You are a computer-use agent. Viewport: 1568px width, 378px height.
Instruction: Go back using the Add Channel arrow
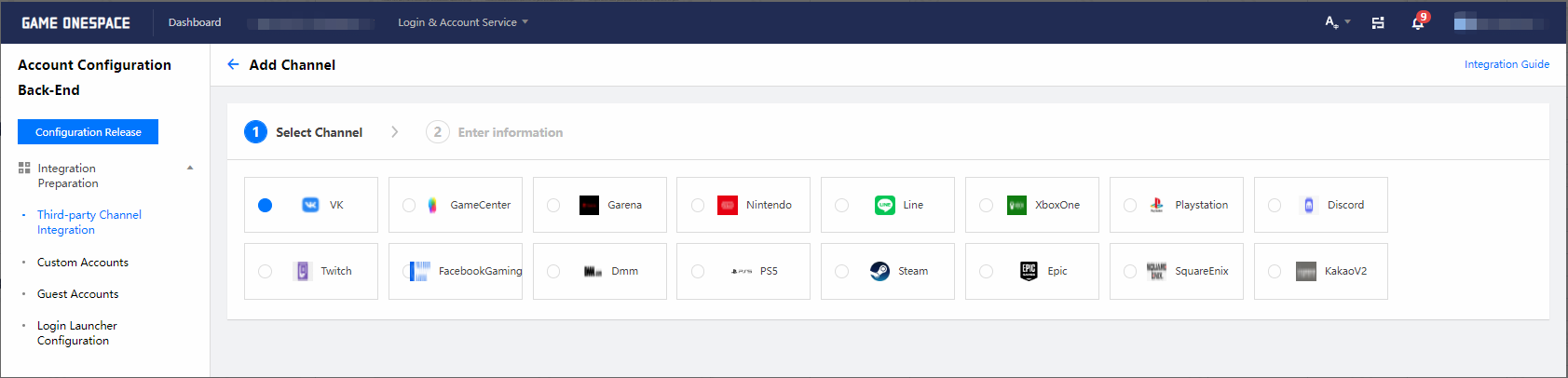(233, 64)
